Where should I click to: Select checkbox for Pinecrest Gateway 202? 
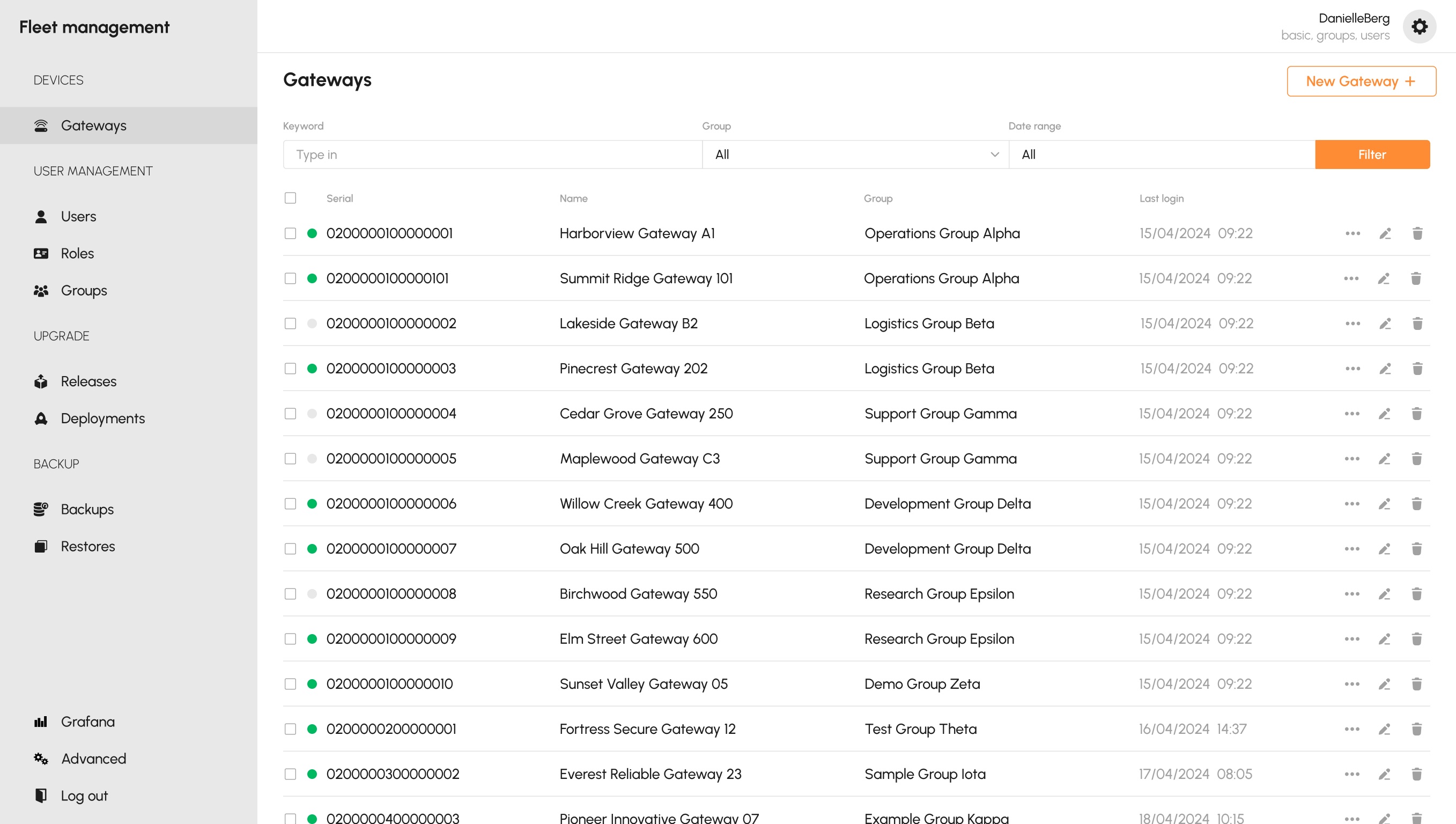(x=290, y=369)
